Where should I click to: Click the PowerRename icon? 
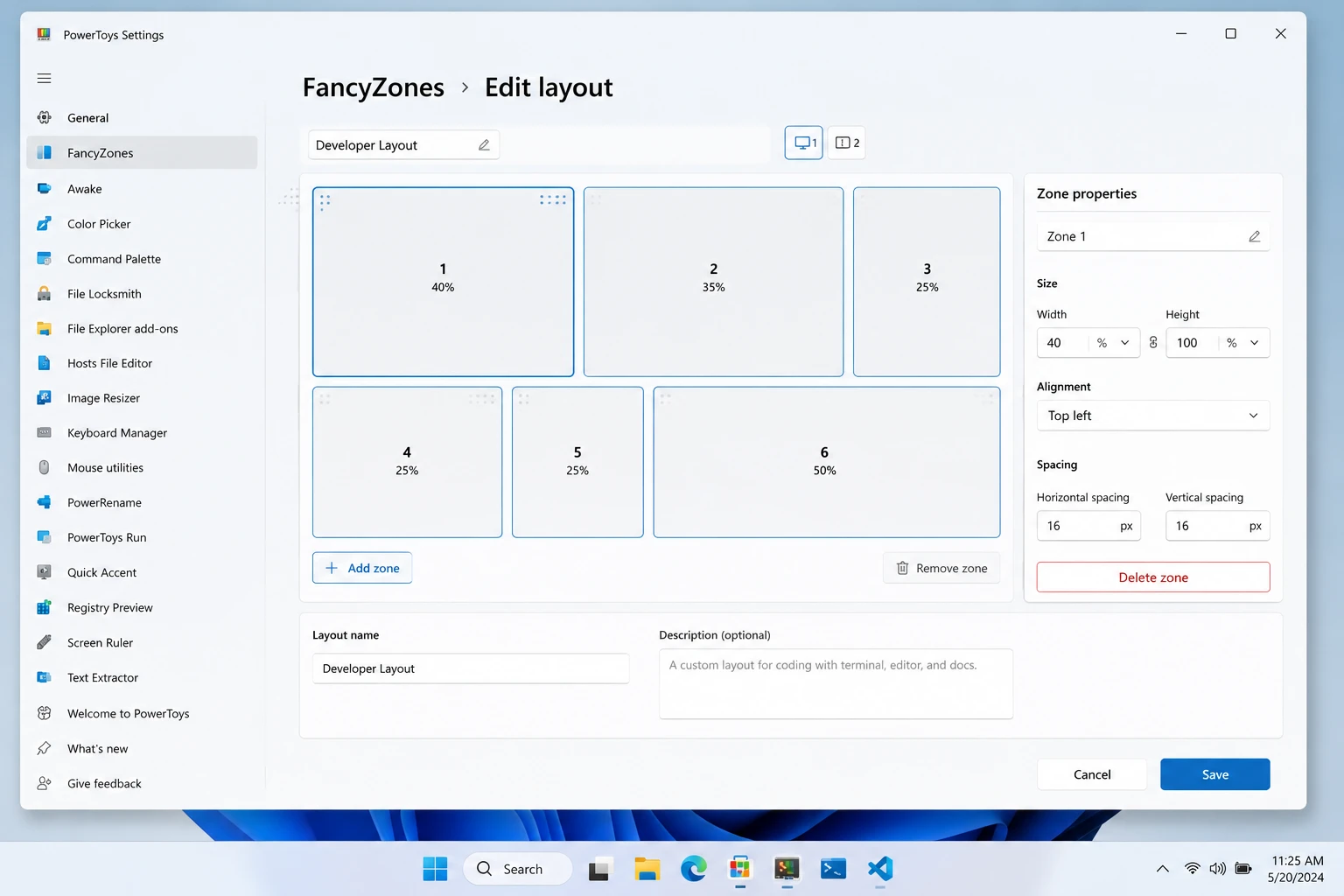click(44, 502)
